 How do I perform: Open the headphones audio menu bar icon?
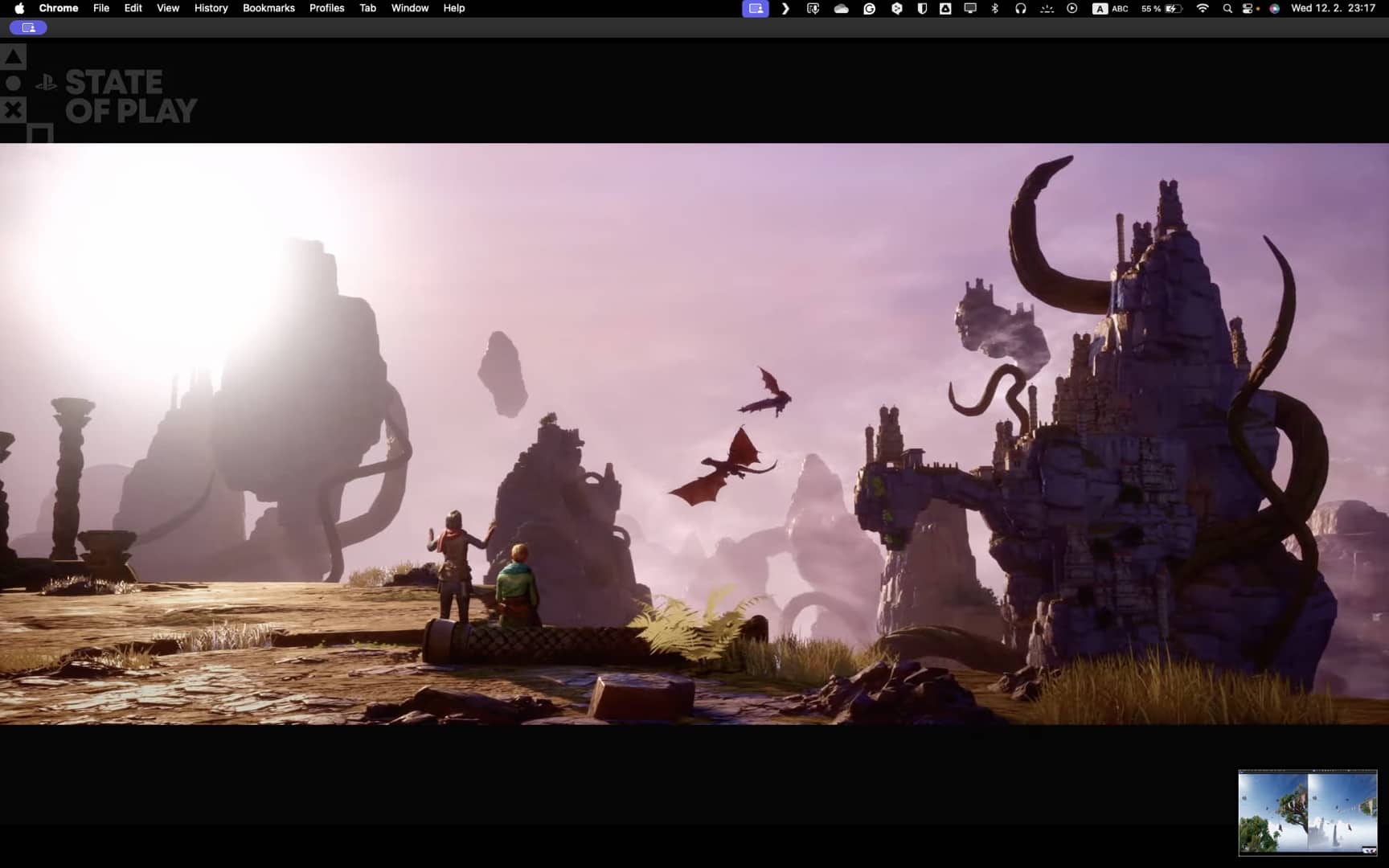point(1020,8)
